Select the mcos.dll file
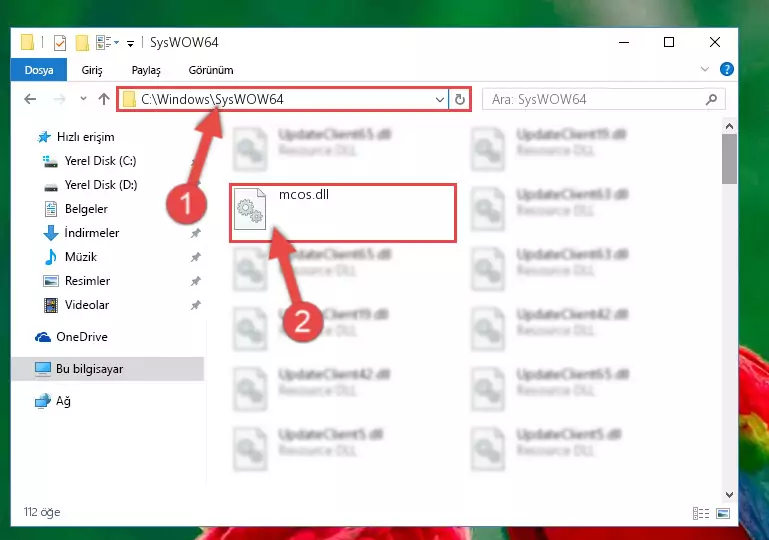Image resolution: width=769 pixels, height=540 pixels. coord(343,213)
